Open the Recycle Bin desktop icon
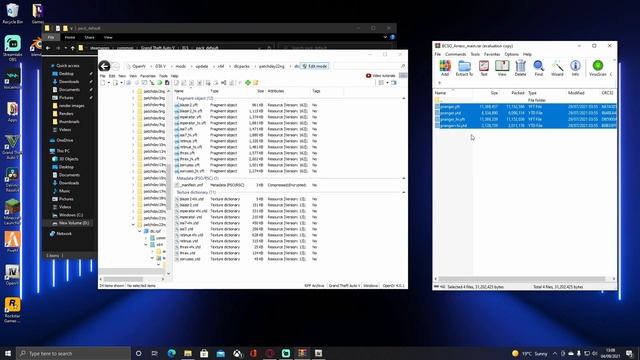 [12, 13]
